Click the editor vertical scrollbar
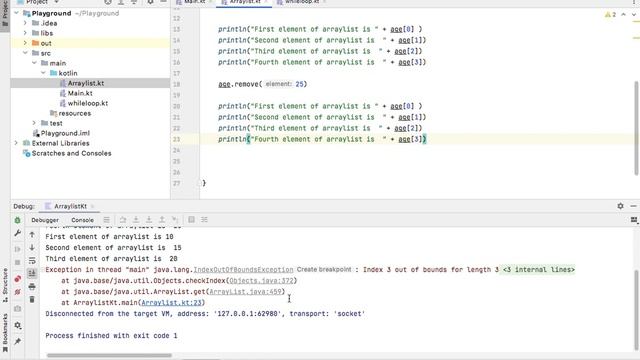The height and width of the screenshot is (360, 640). [636, 127]
